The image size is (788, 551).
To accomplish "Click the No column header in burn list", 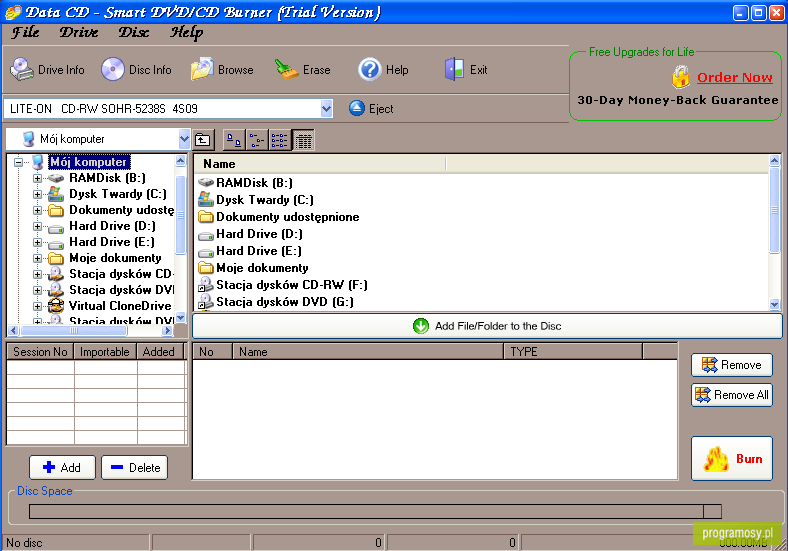I will pyautogui.click(x=213, y=351).
